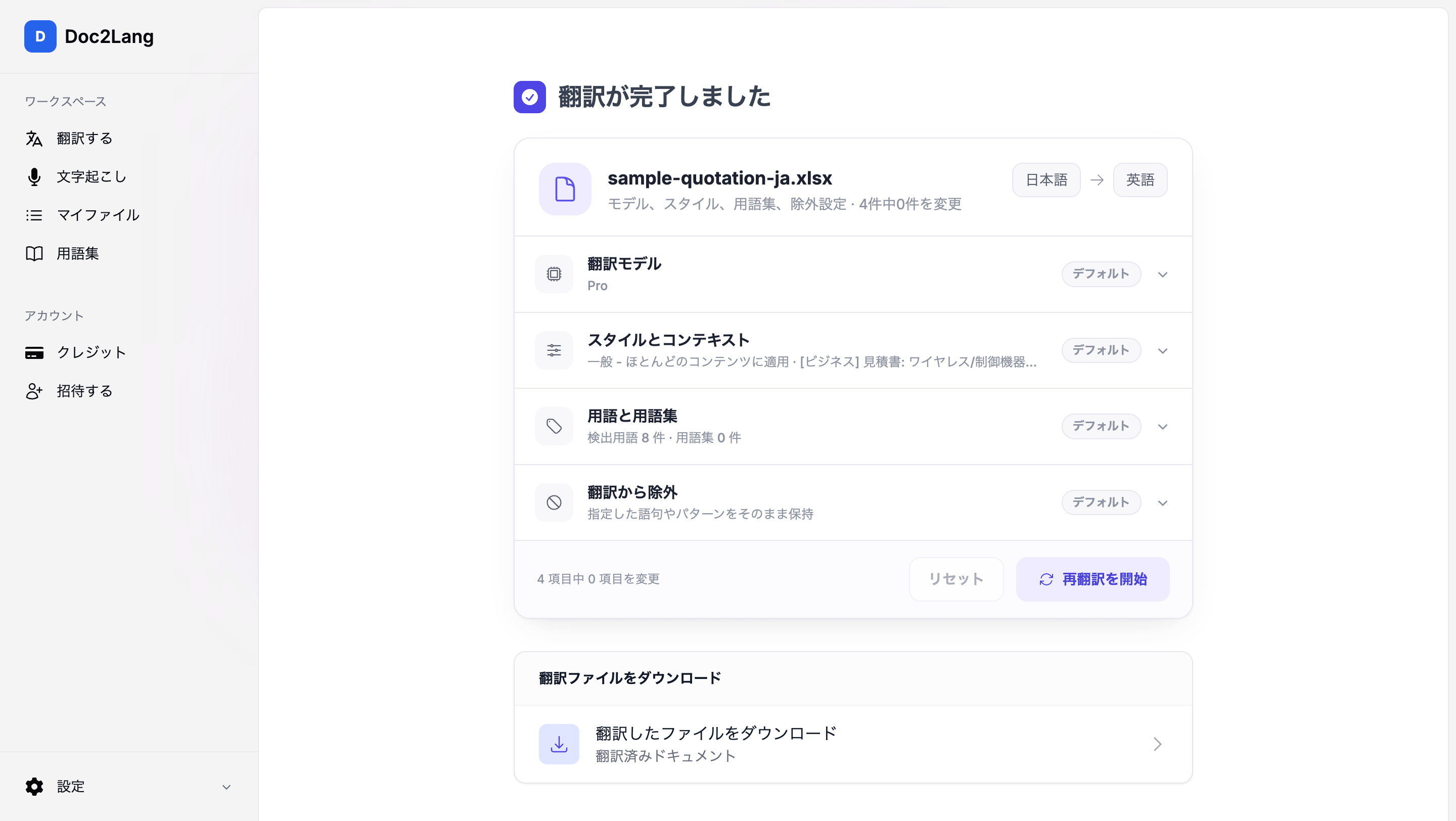The image size is (1456, 821).
Task: Click the right chevron in download row
Action: (1157, 744)
